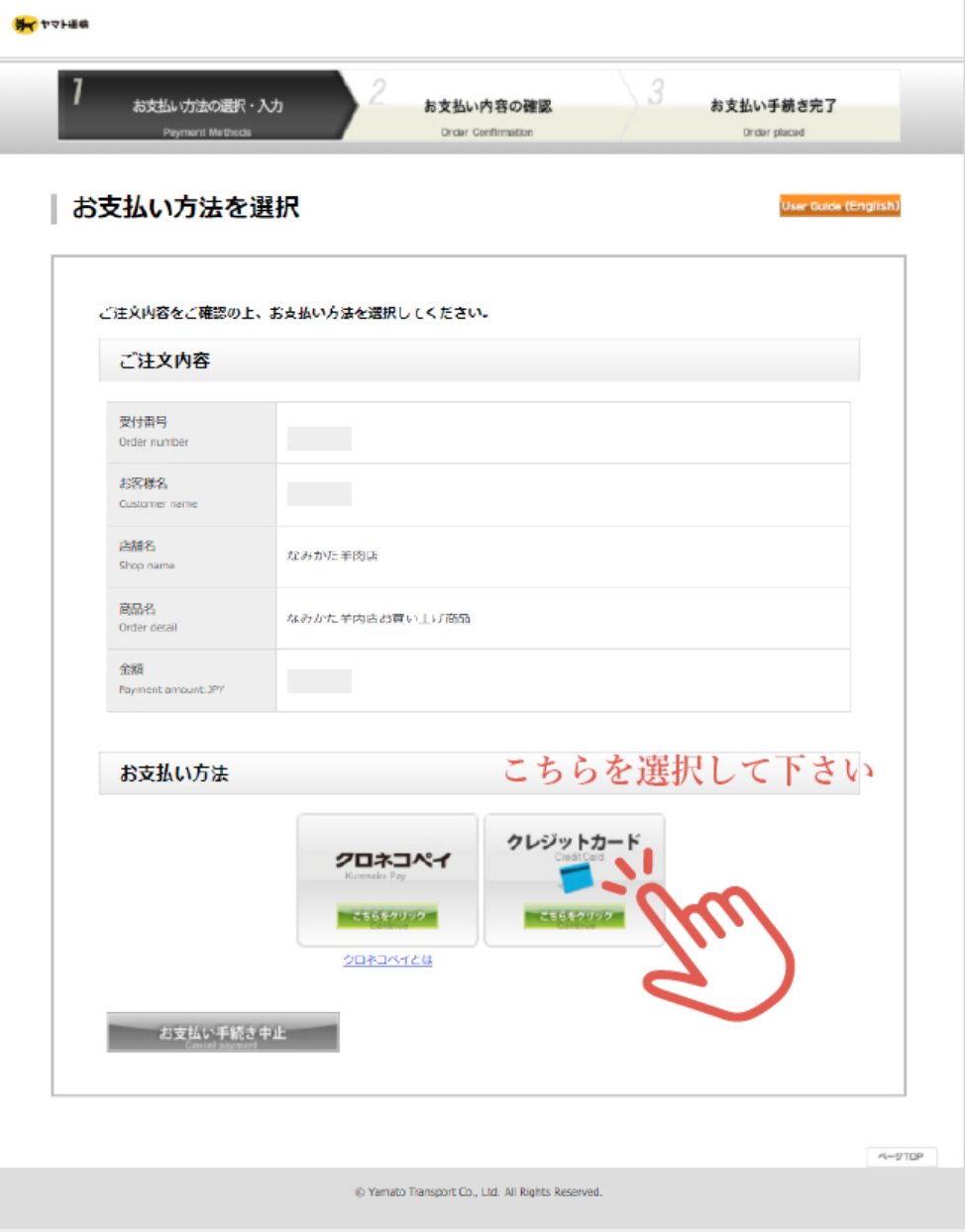Screen dimensions: 965x1232
Task: Click the 金額 Payment amount label
Action: [x=171, y=679]
